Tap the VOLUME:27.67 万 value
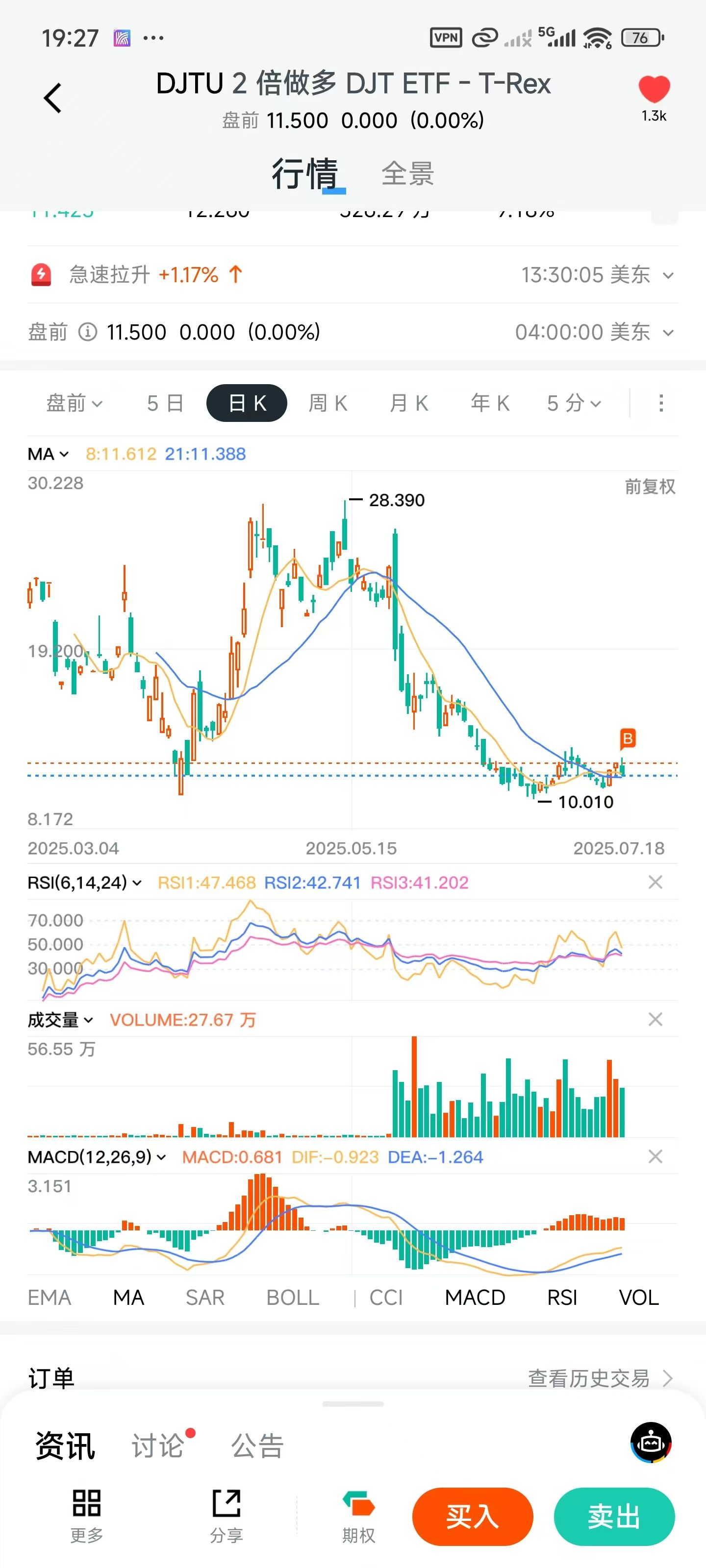 point(183,1020)
